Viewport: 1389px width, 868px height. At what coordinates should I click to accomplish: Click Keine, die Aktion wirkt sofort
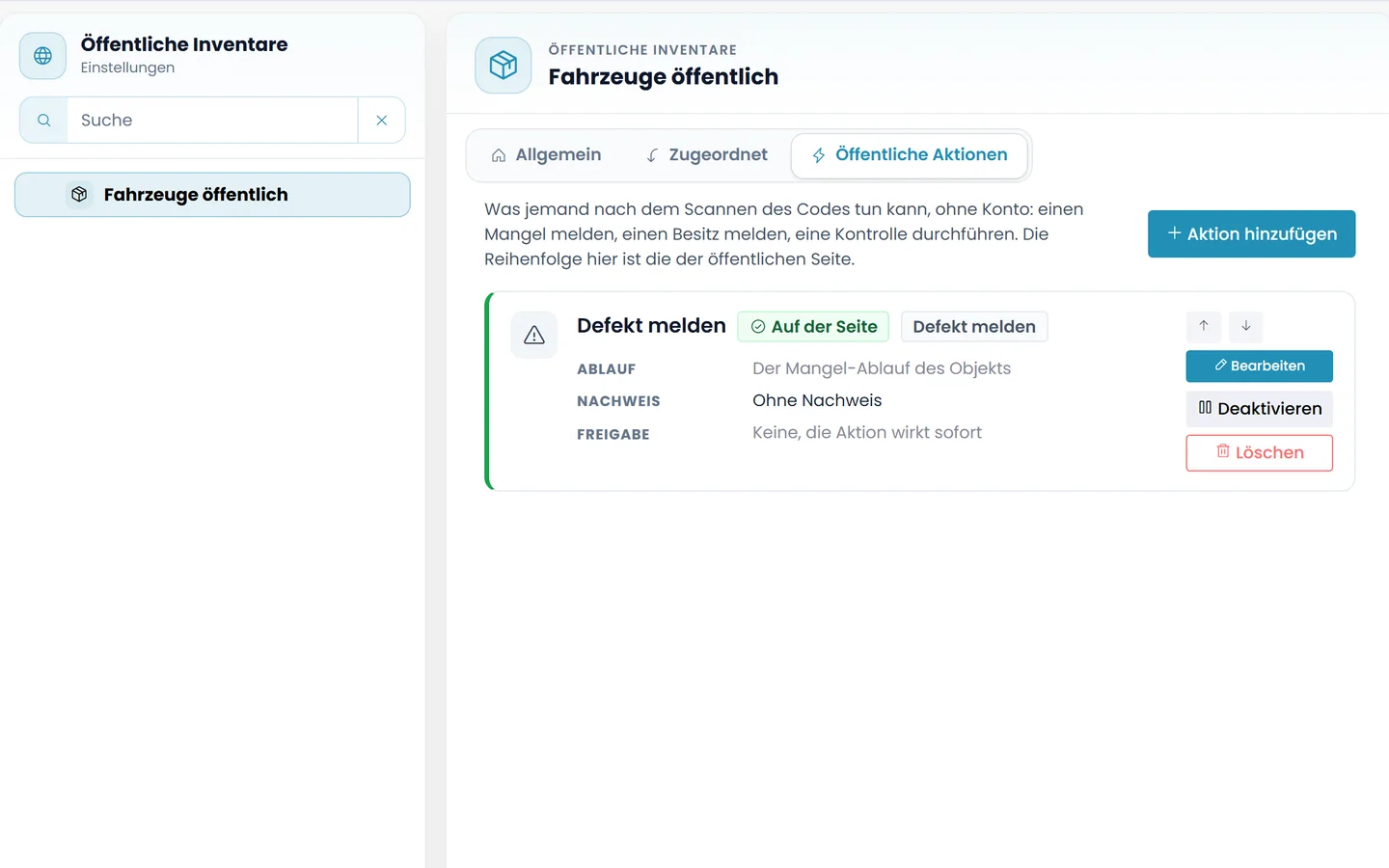click(867, 433)
